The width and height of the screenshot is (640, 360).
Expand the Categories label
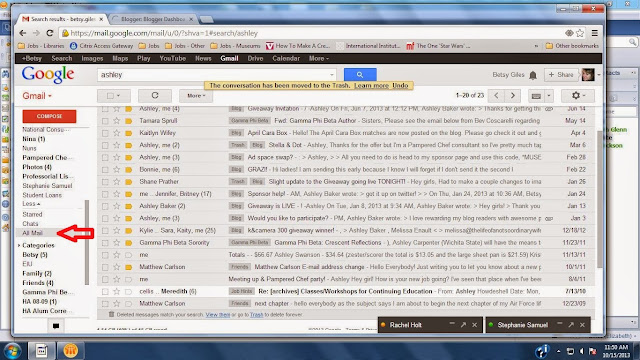click(x=19, y=246)
